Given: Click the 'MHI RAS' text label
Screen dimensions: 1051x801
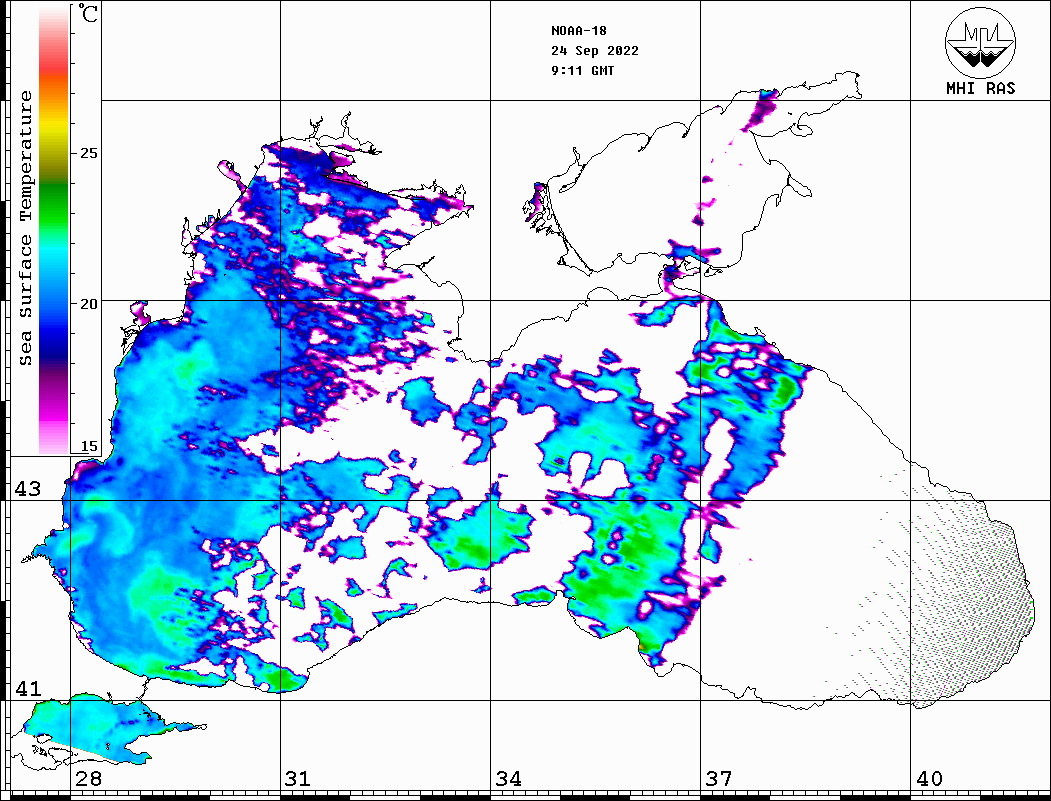Looking at the screenshot, I should pos(981,88).
